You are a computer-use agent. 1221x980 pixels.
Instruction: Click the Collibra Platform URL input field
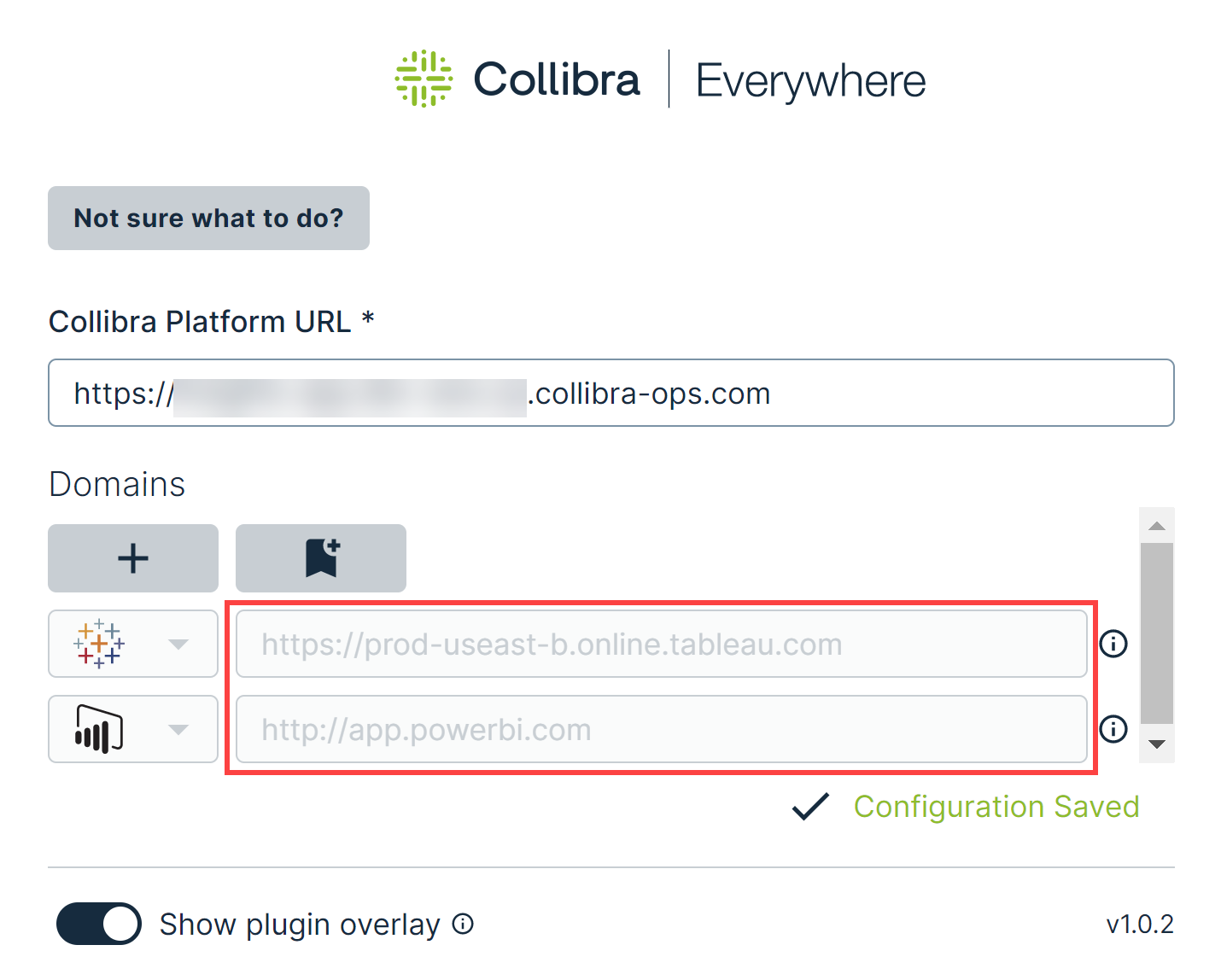pyautogui.click(x=610, y=393)
